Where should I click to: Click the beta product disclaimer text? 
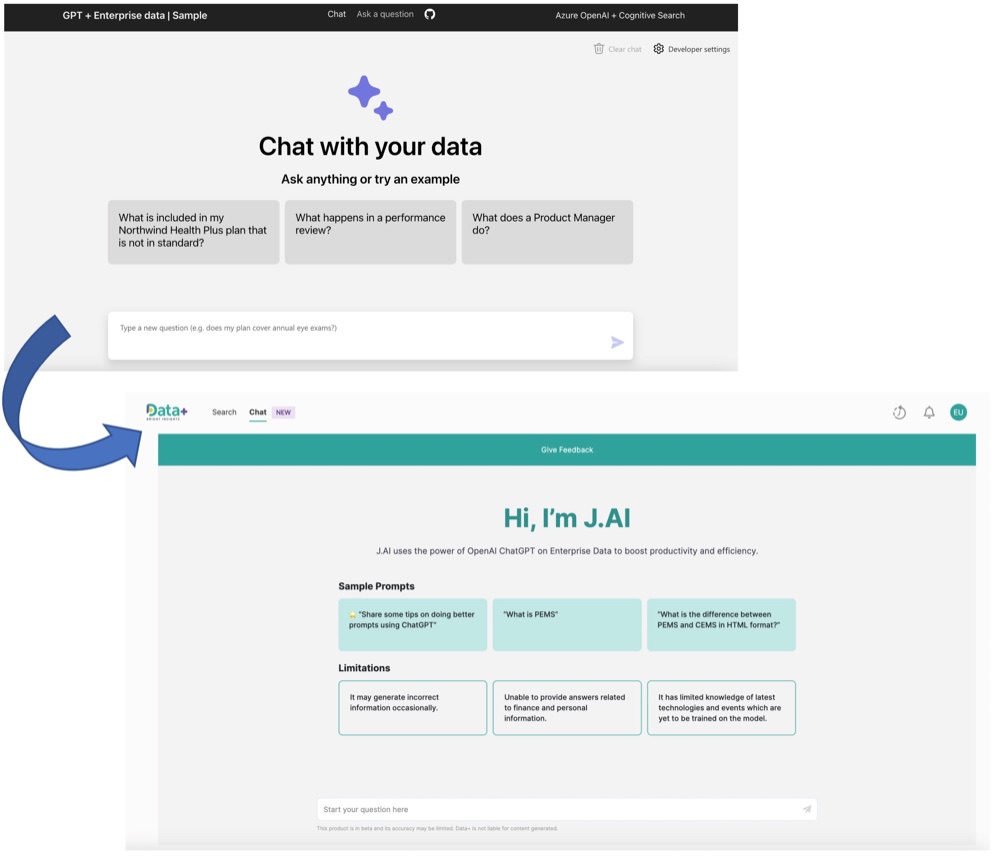click(x=437, y=828)
